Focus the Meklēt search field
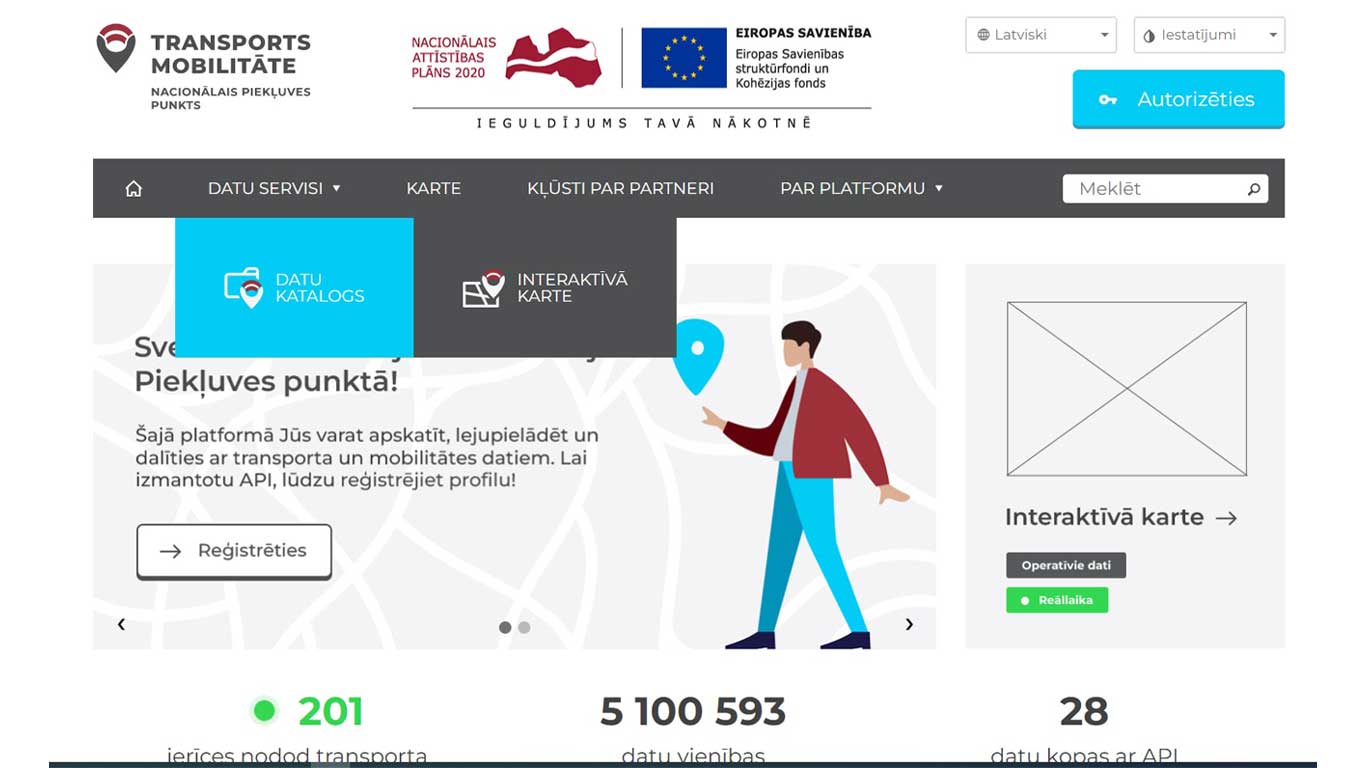The width and height of the screenshot is (1366, 768). (x=1165, y=188)
